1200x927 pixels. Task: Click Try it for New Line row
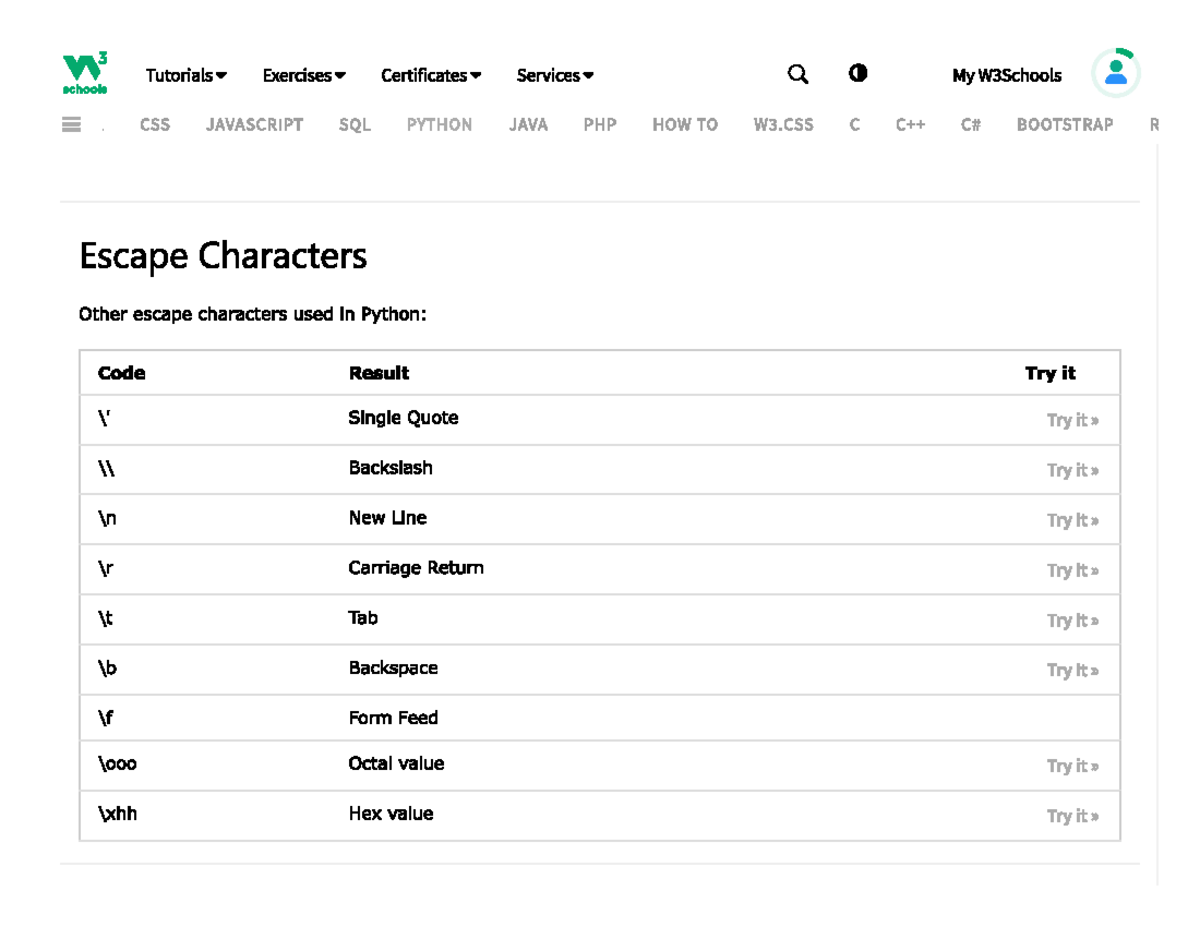coord(1072,520)
